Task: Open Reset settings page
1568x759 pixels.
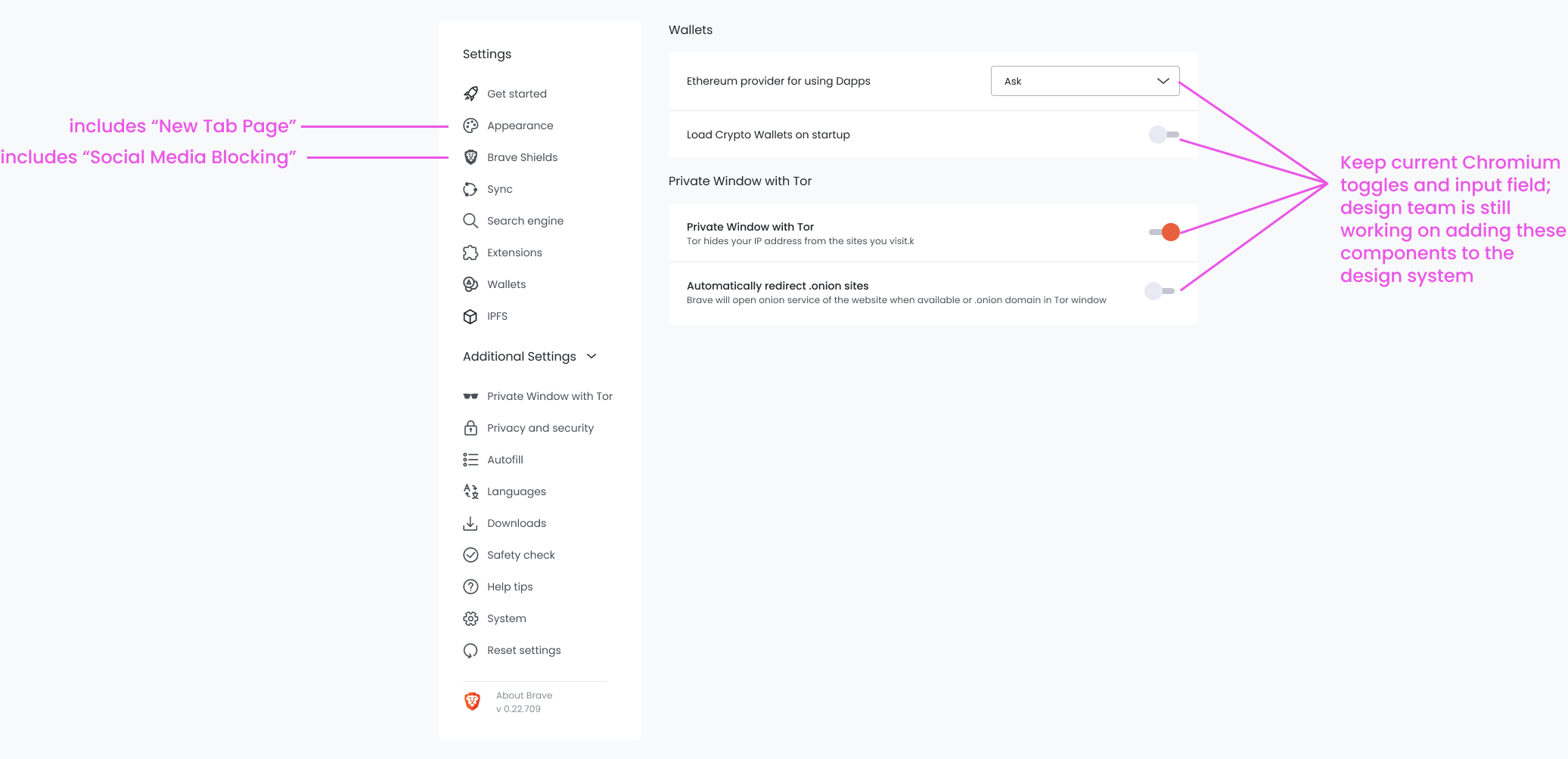Action: pos(523,650)
